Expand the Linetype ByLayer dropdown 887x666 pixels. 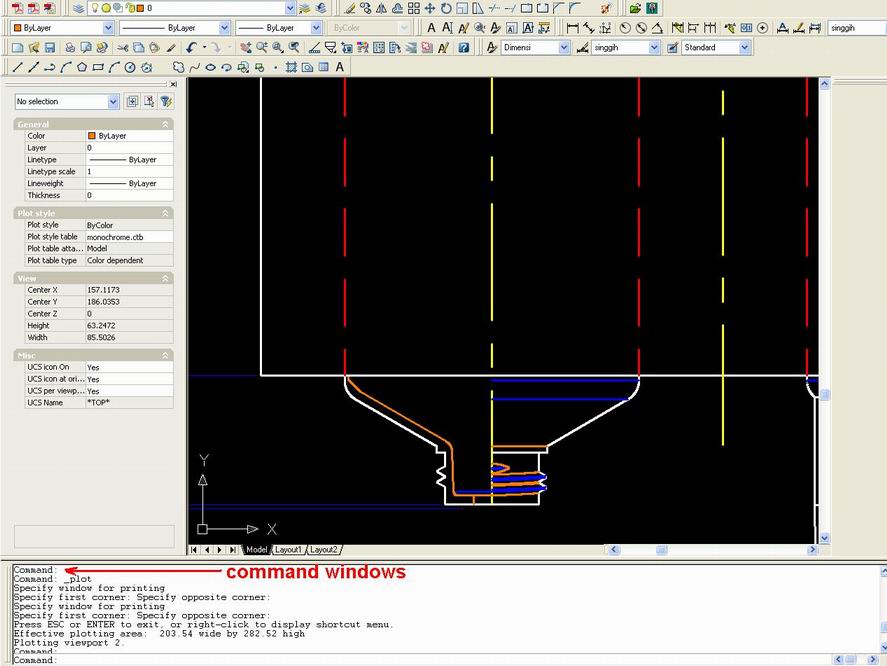click(x=223, y=27)
